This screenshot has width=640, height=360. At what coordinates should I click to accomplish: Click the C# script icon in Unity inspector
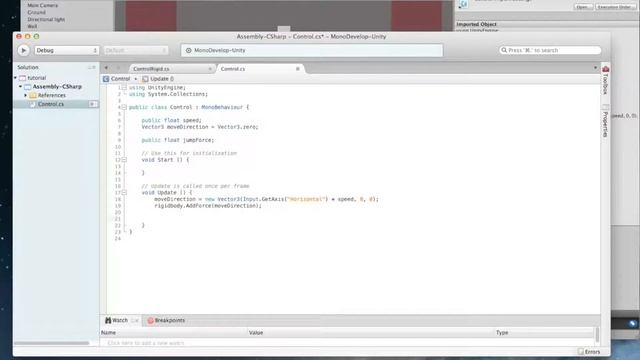click(x=463, y=4)
